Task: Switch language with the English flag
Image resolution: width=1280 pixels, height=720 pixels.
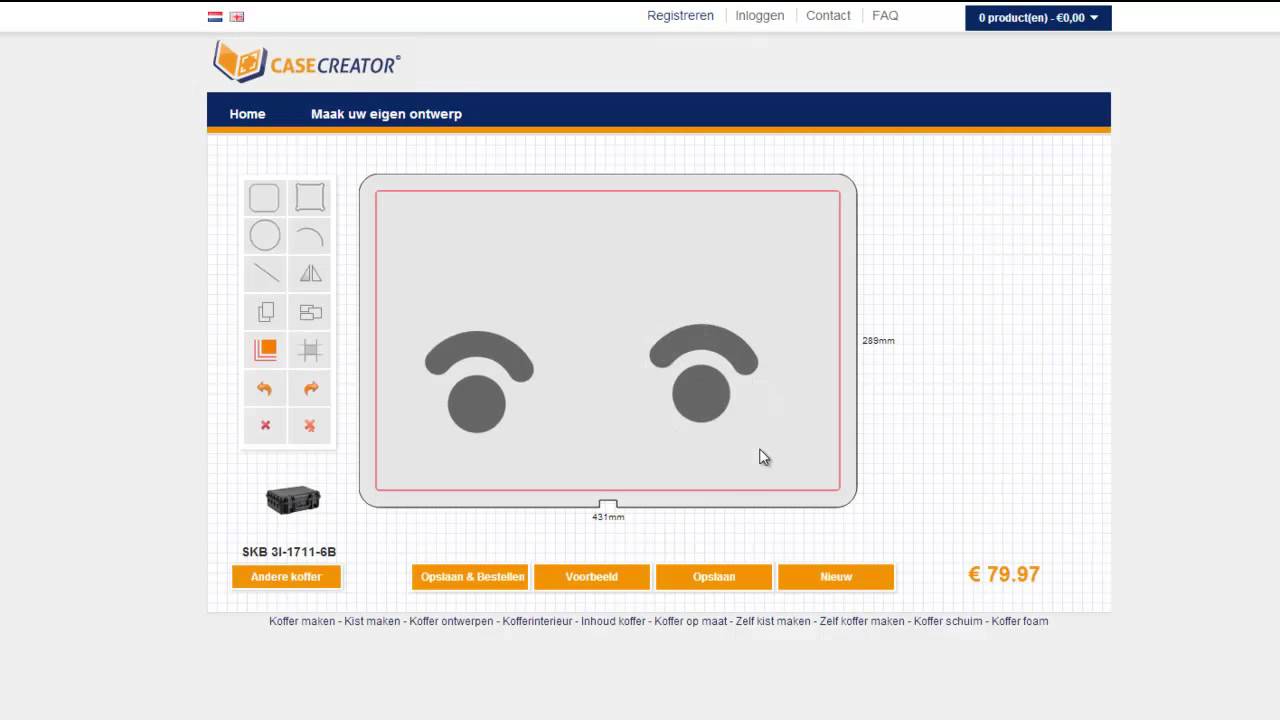Action: pos(237,16)
